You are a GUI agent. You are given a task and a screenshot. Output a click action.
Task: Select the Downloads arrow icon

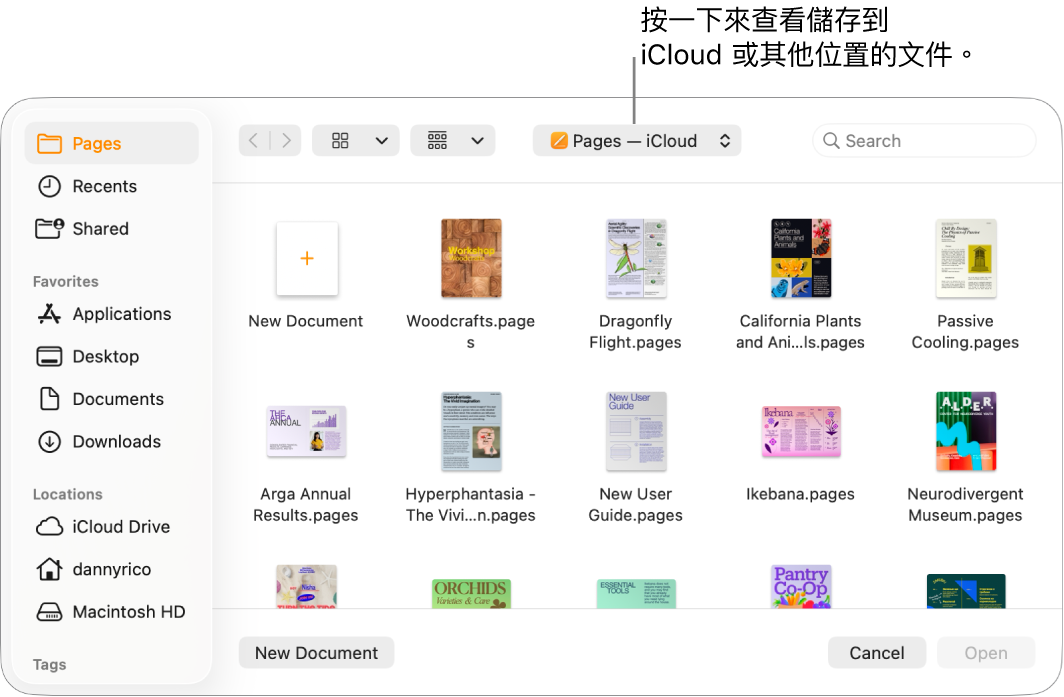pyautogui.click(x=50, y=442)
